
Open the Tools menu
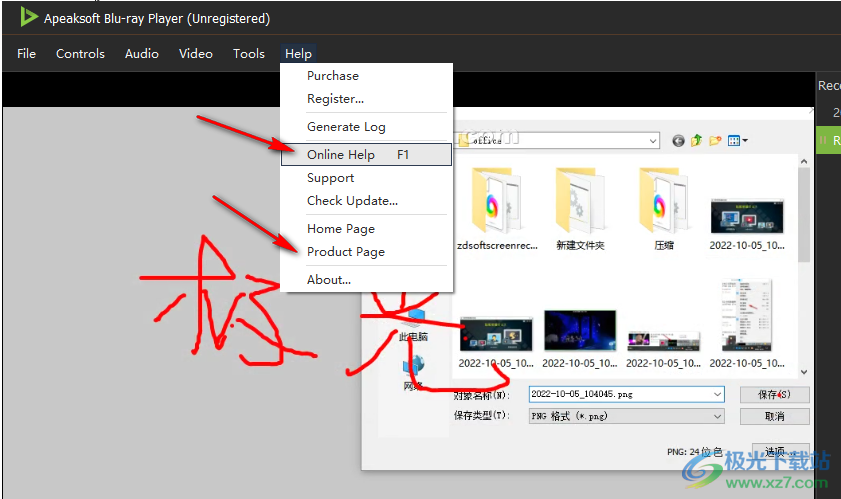coord(249,54)
